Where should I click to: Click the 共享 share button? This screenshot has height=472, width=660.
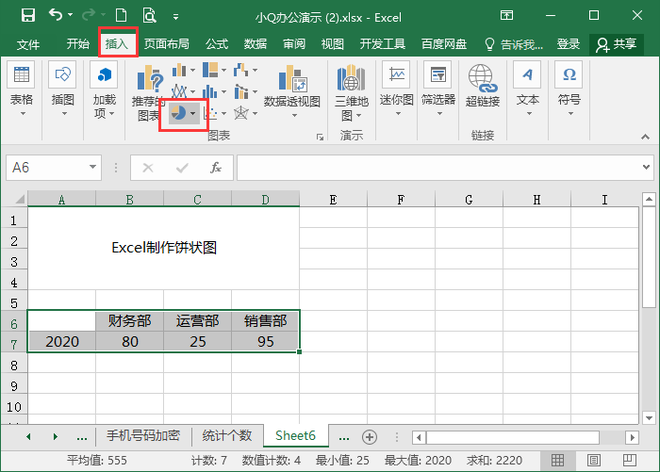pos(616,45)
